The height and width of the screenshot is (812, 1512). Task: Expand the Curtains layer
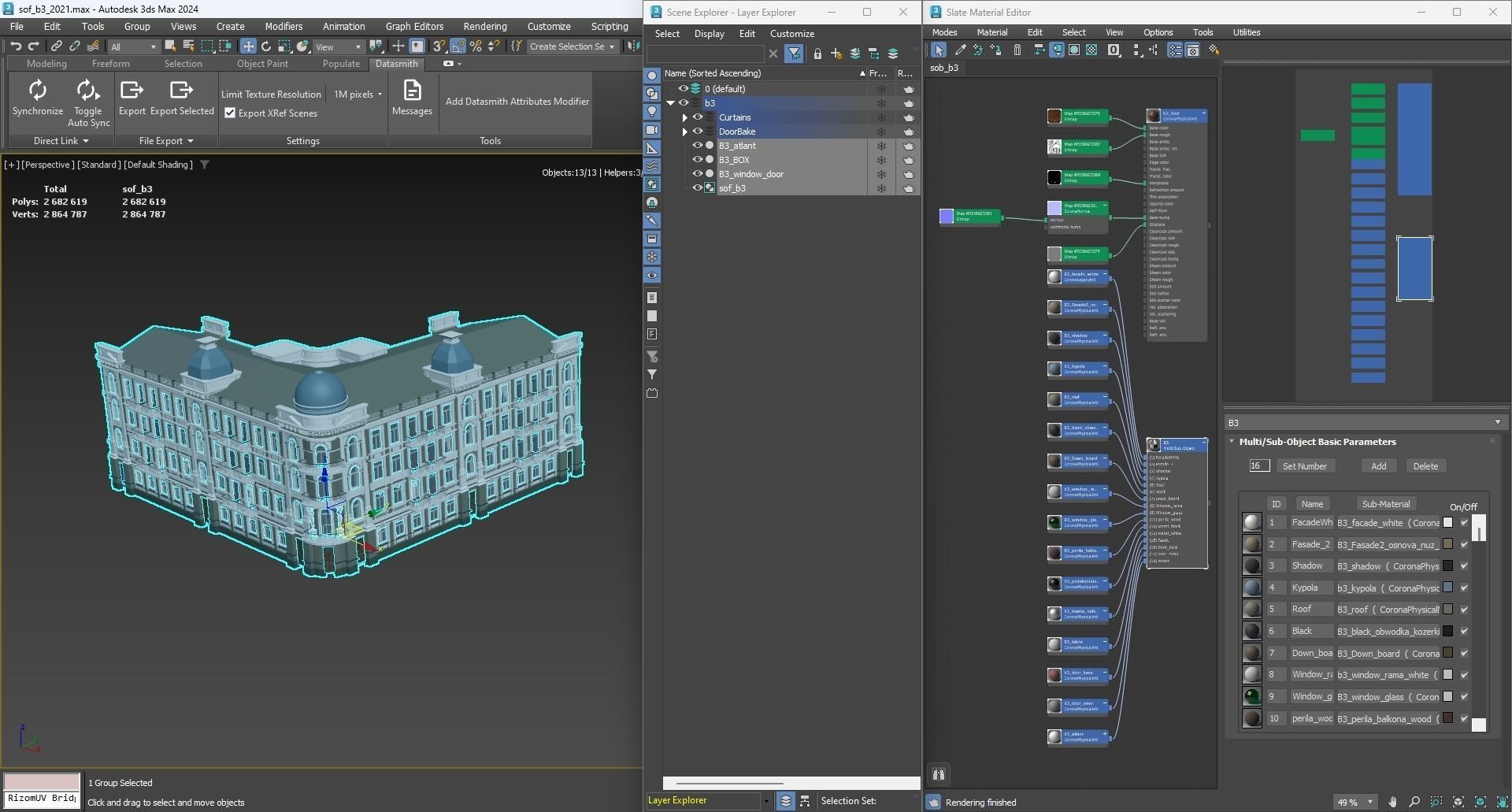point(684,117)
